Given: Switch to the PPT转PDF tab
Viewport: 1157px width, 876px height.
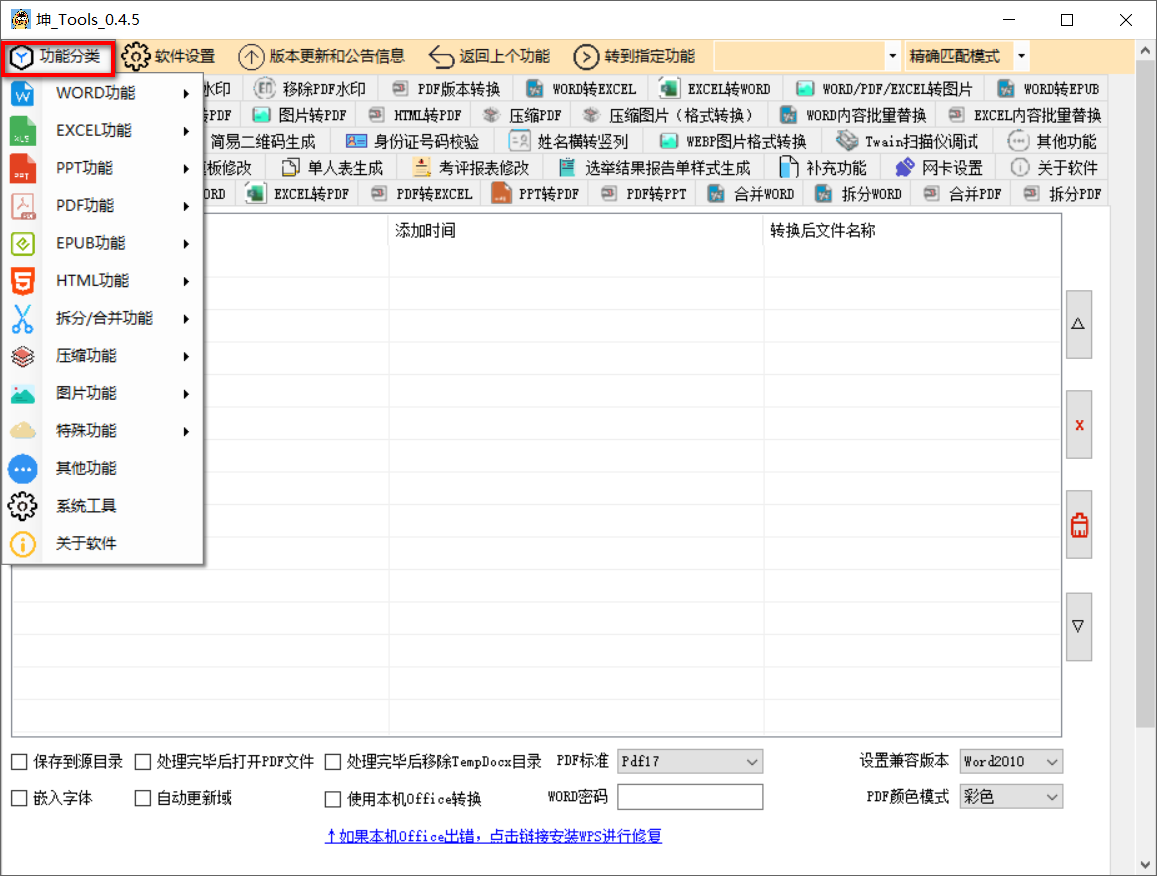Looking at the screenshot, I should (535, 195).
